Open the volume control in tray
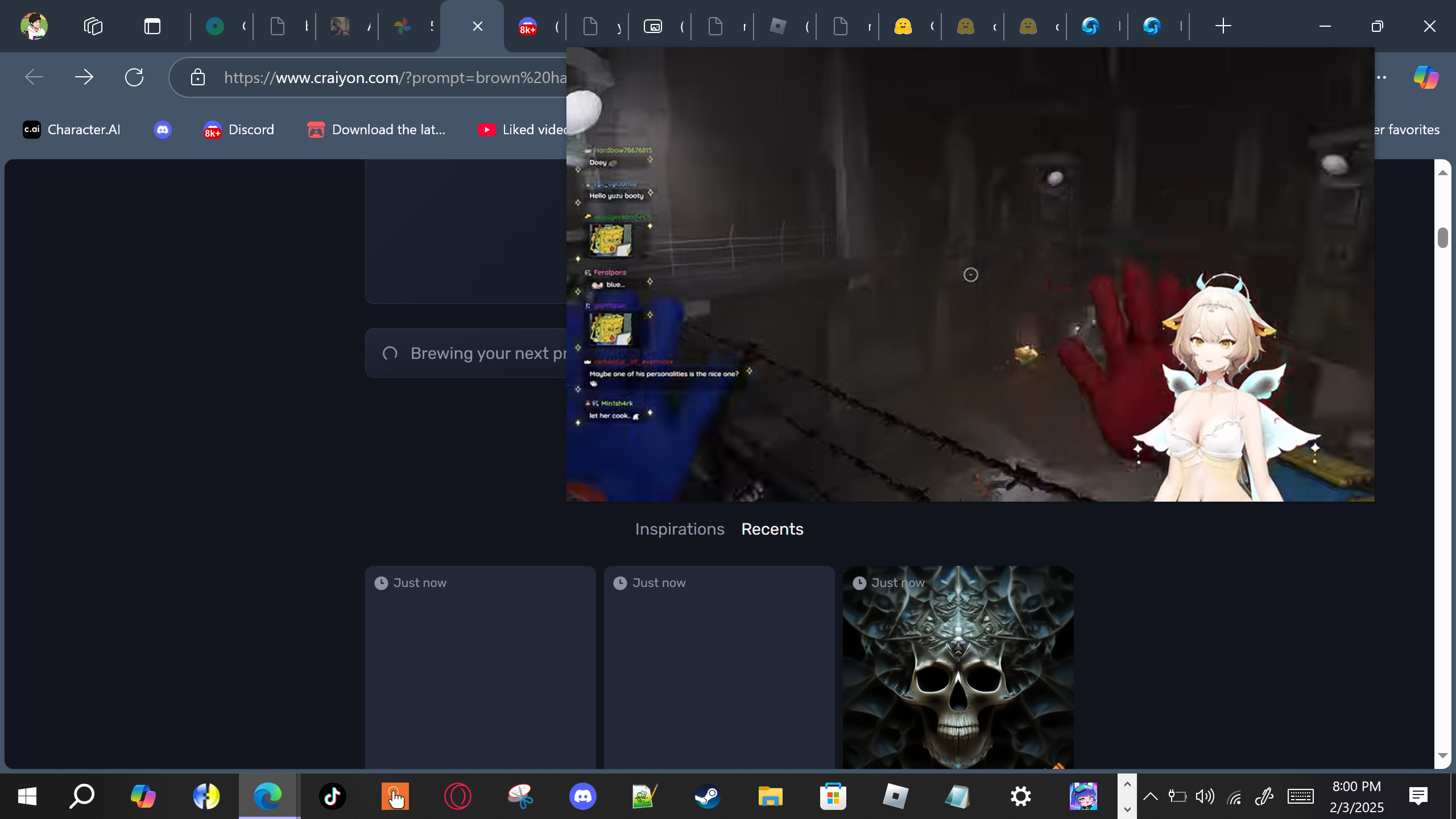The height and width of the screenshot is (819, 1456). pyautogui.click(x=1205, y=796)
